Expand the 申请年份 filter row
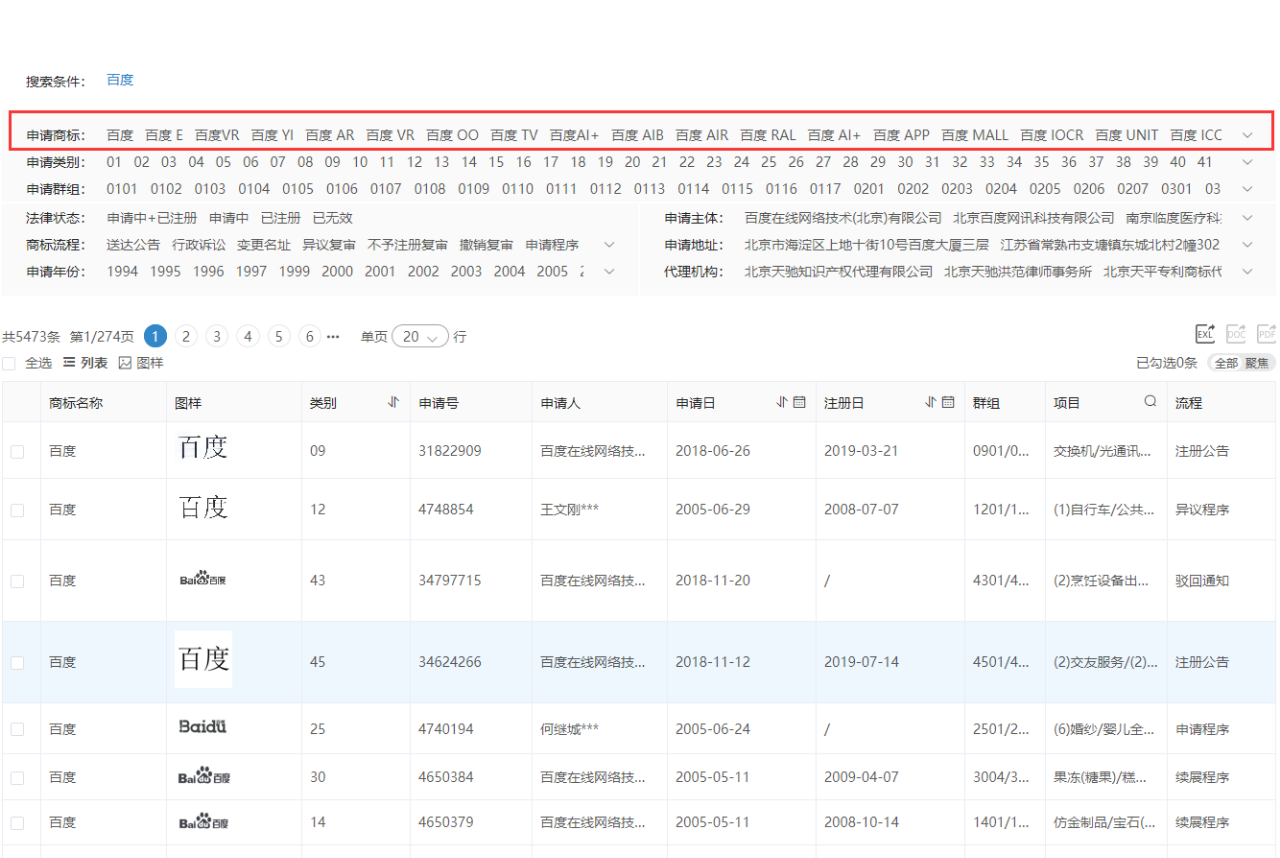This screenshot has width=1280, height=858. (609, 271)
